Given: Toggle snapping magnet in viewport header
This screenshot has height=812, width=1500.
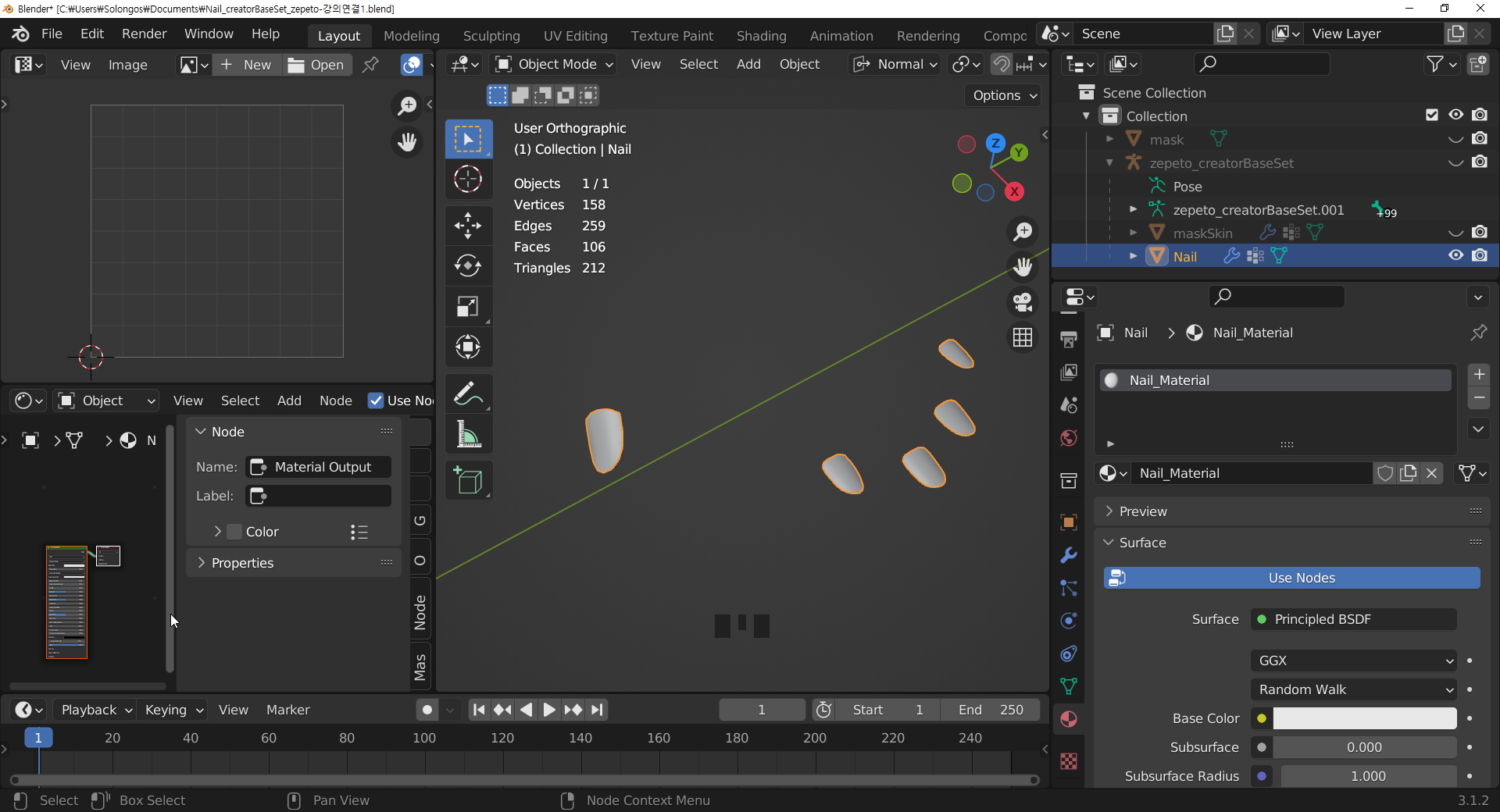Looking at the screenshot, I should (1002, 64).
